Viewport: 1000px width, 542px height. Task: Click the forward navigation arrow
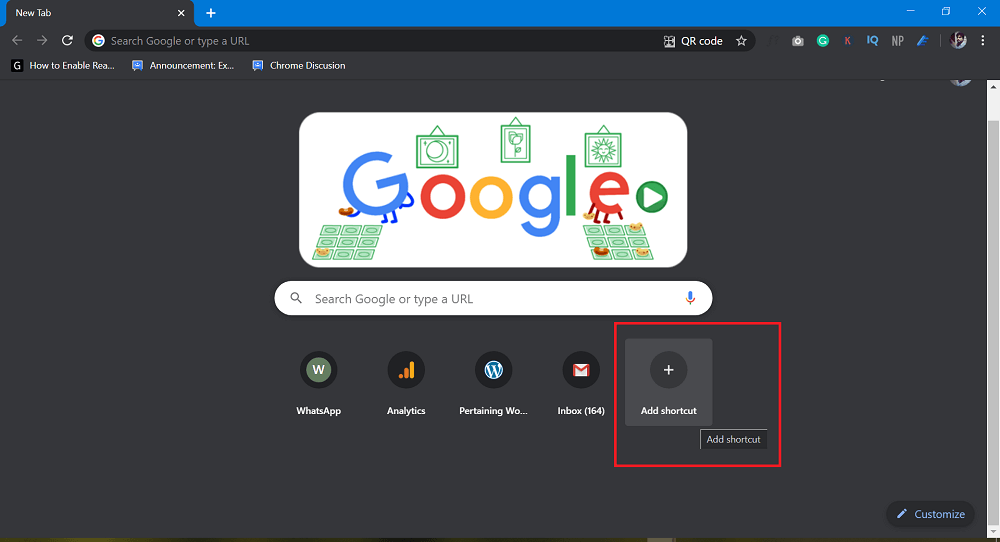(x=42, y=41)
